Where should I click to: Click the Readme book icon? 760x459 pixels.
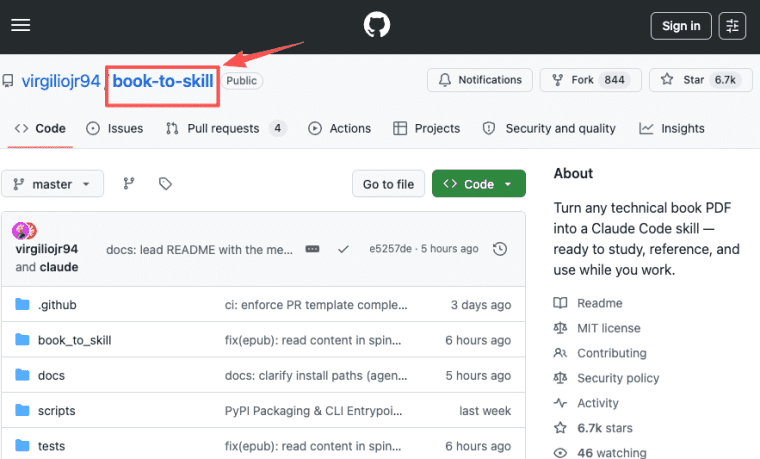(560, 303)
